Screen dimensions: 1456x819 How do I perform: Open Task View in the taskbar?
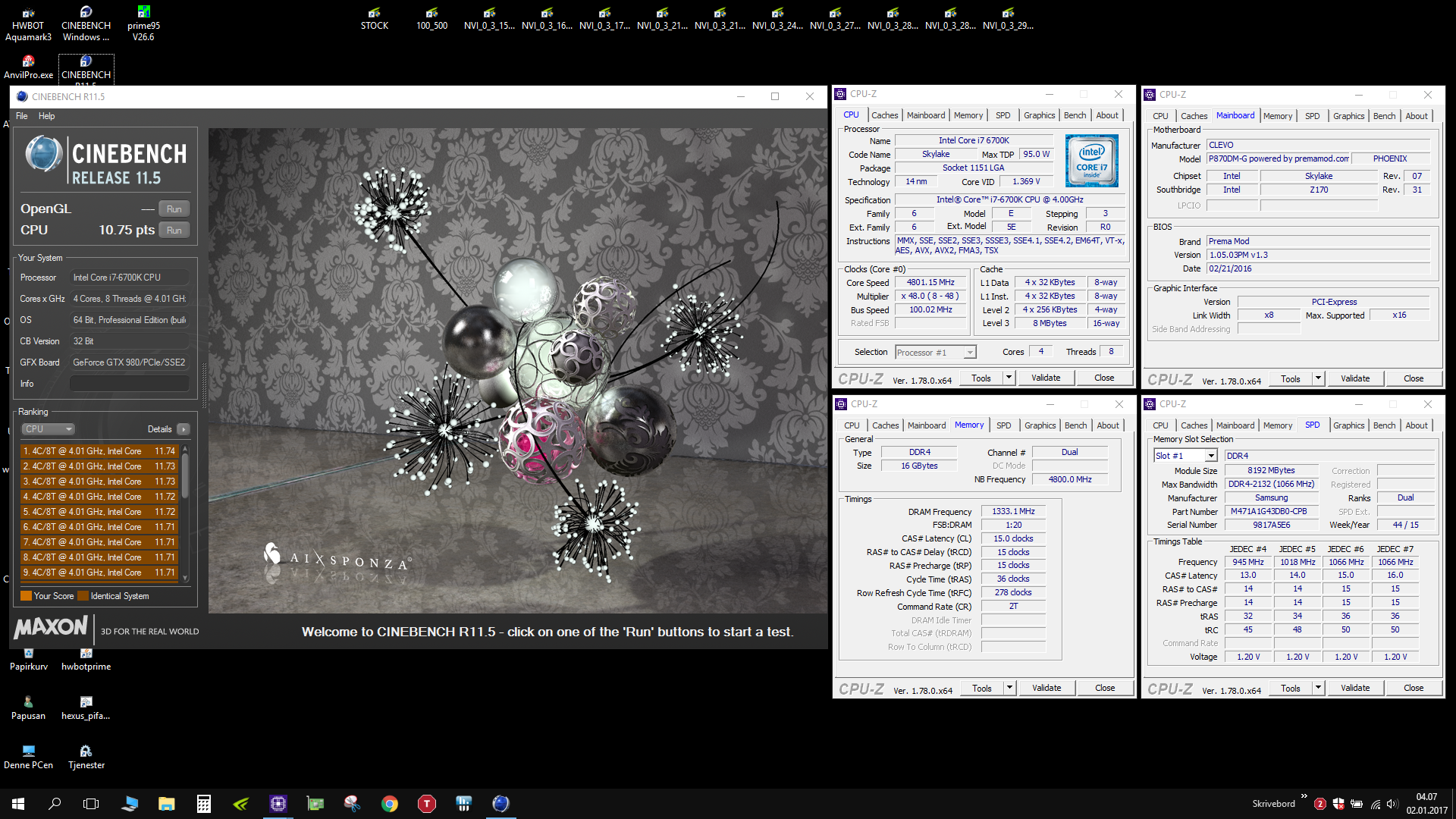[x=91, y=804]
